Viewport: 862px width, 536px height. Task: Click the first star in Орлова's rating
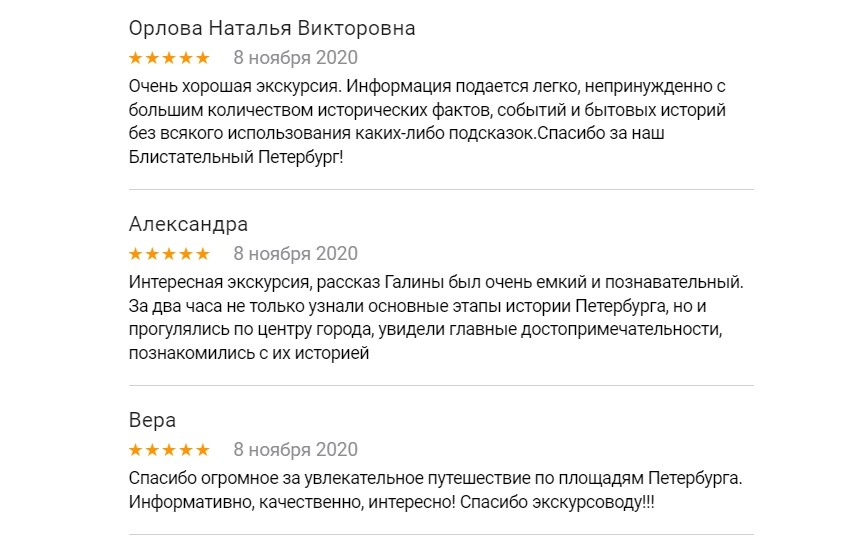pyautogui.click(x=138, y=58)
